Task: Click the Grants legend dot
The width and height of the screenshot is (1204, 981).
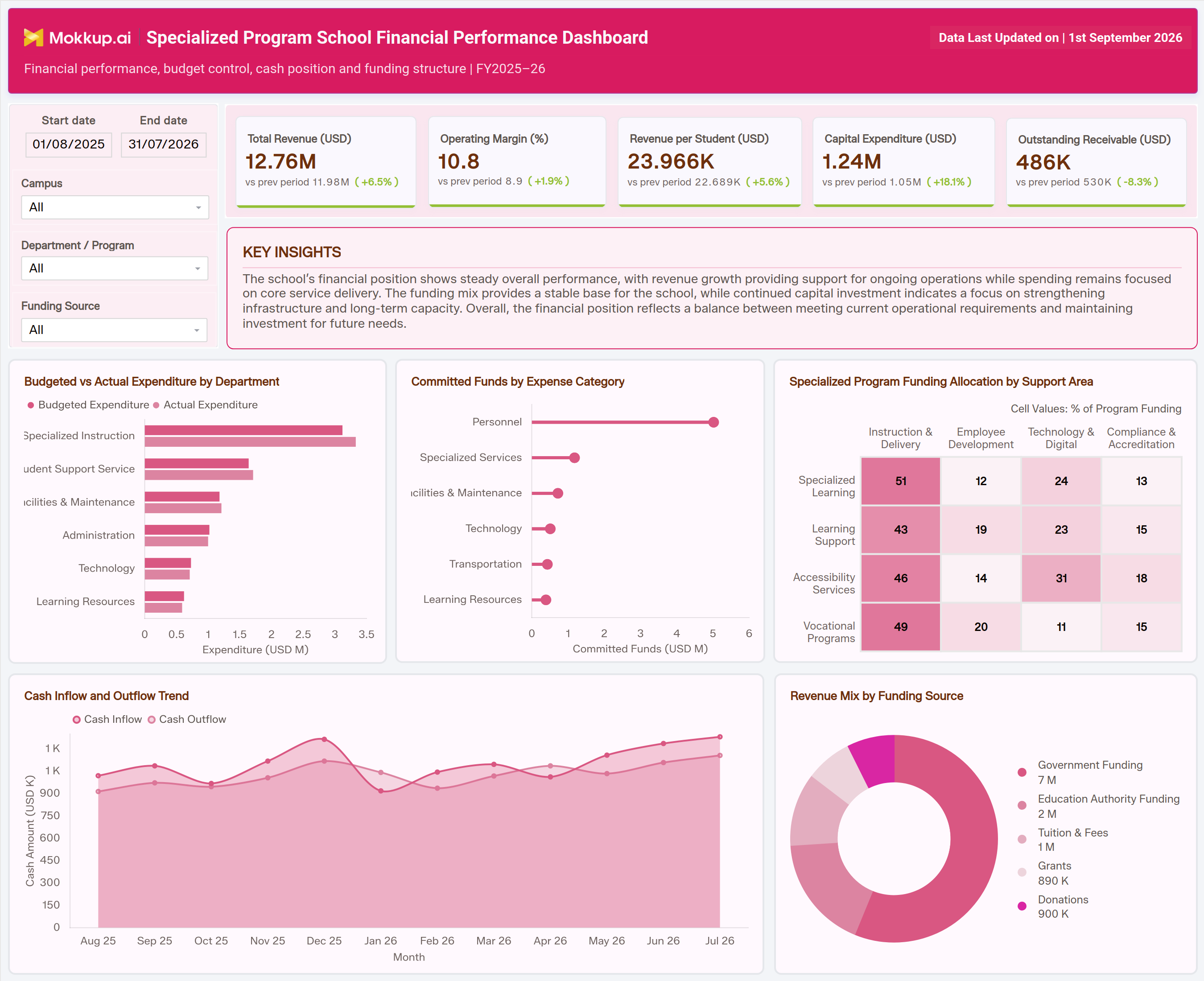Action: pyautogui.click(x=1022, y=873)
